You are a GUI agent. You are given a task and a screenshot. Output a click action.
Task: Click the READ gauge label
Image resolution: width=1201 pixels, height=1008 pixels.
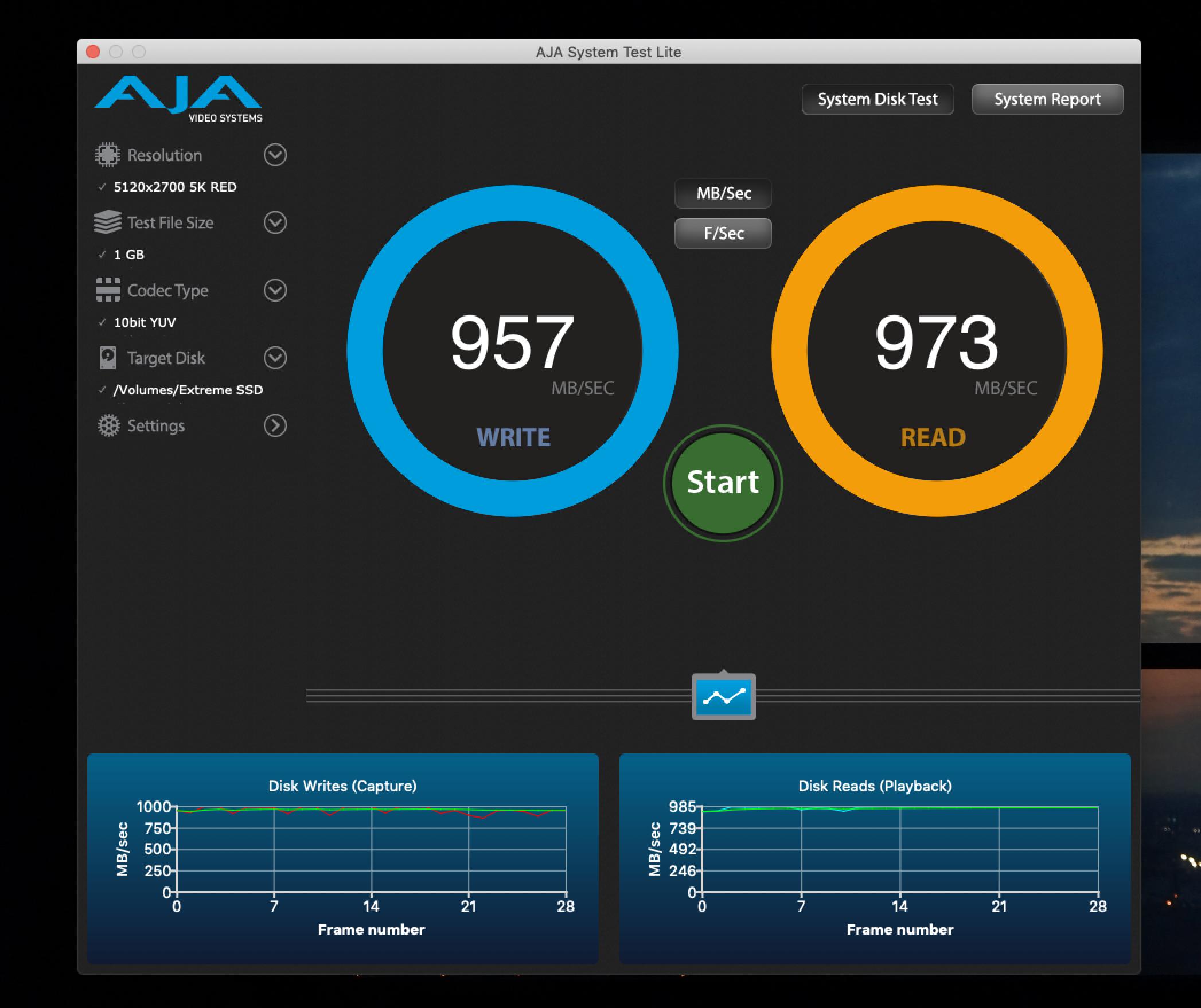tap(933, 437)
